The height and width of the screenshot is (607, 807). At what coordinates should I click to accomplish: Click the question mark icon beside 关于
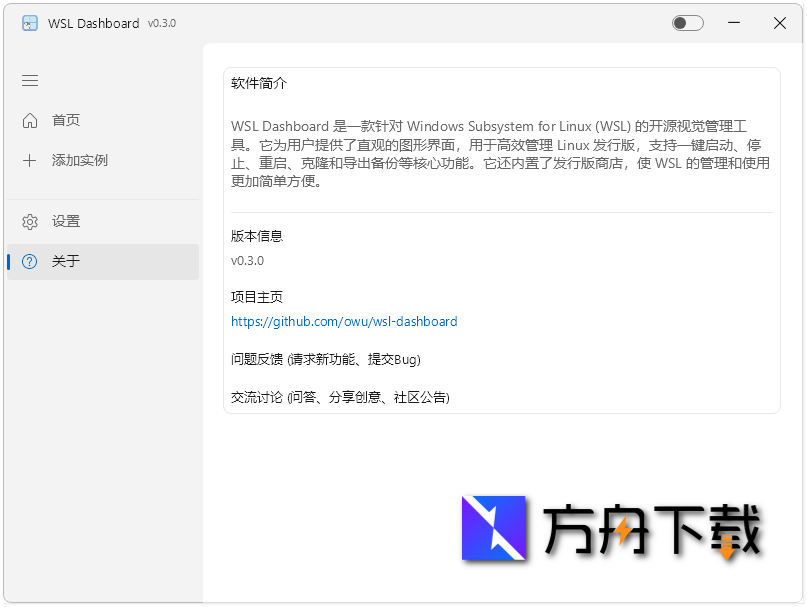tap(30, 261)
